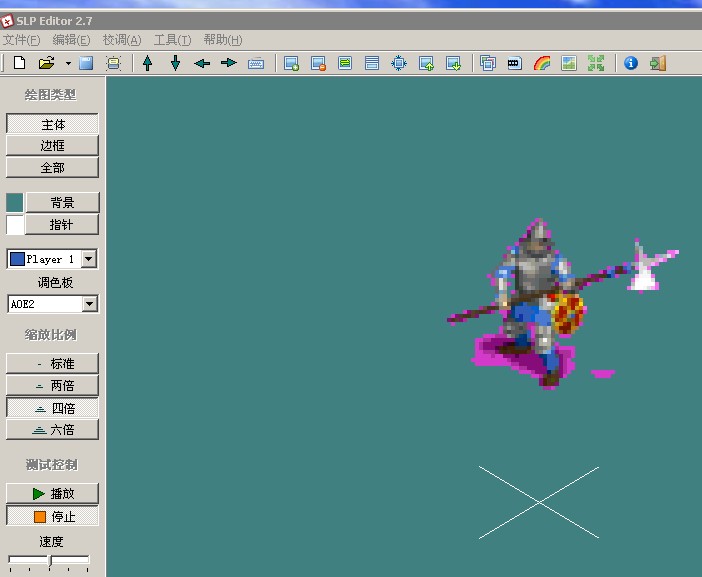Open the 文件(F) menu
Screen dimensions: 702x577
(x=21, y=40)
